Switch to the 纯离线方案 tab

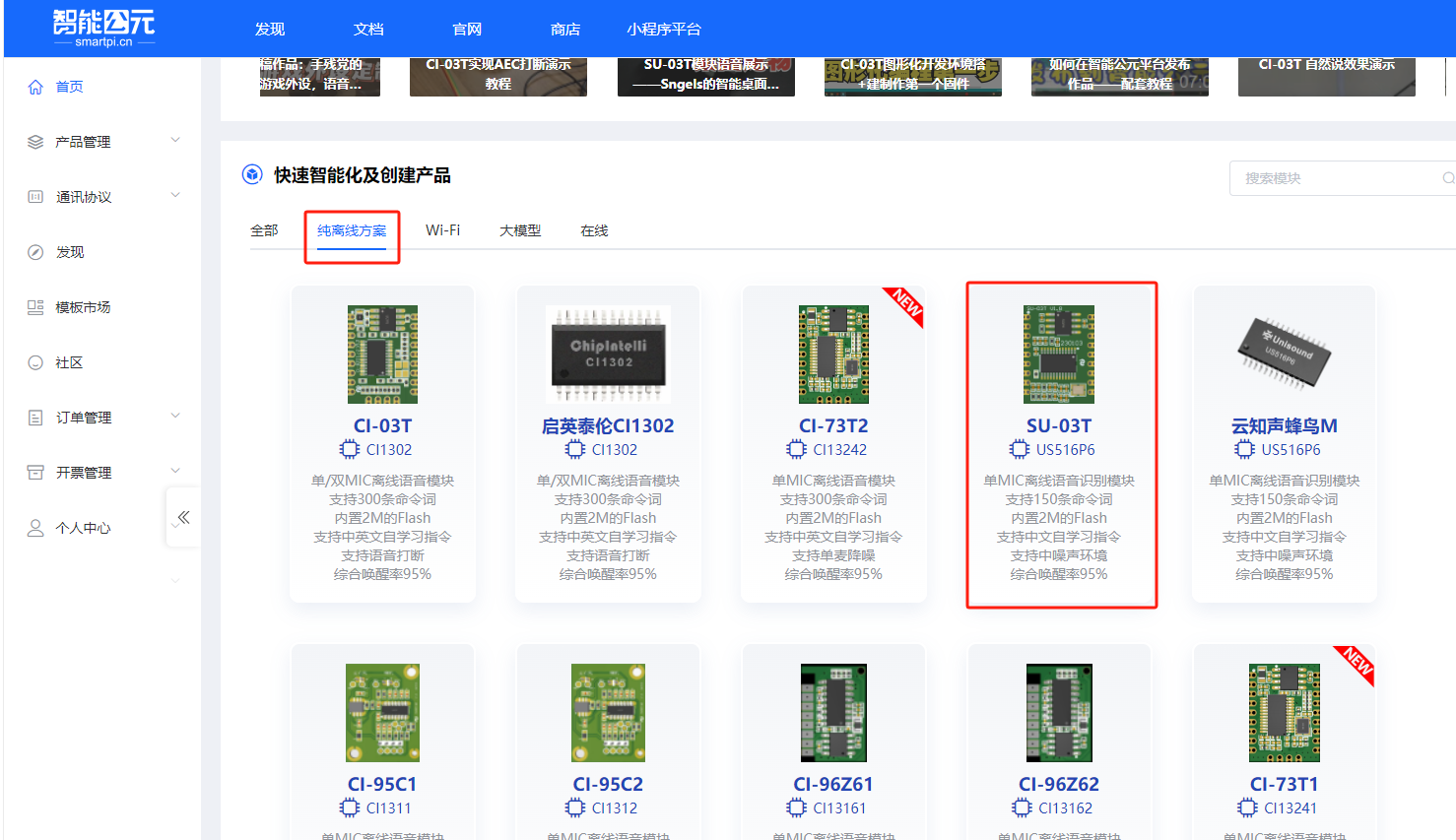coord(352,230)
